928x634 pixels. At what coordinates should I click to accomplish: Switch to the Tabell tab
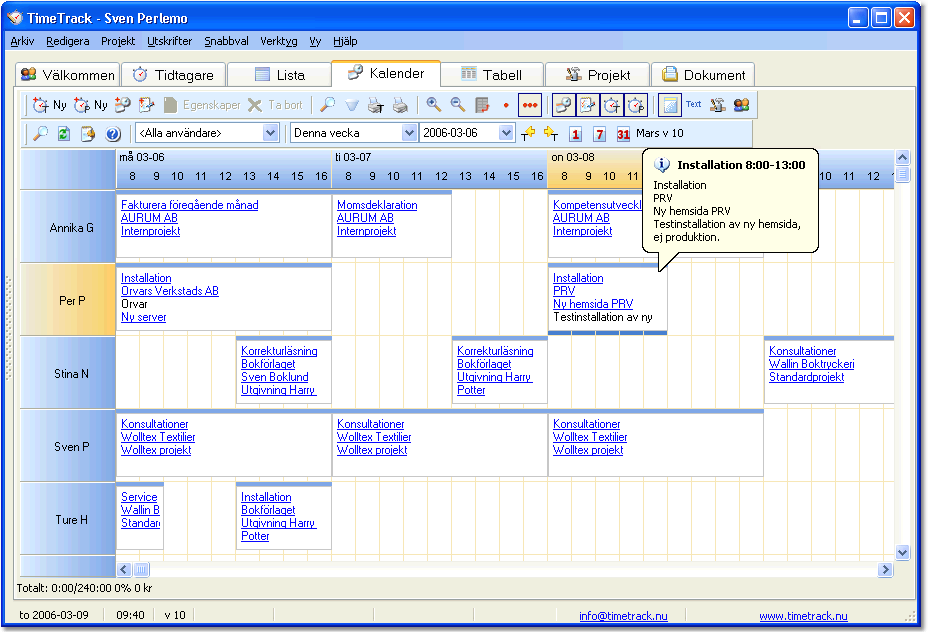[491, 75]
